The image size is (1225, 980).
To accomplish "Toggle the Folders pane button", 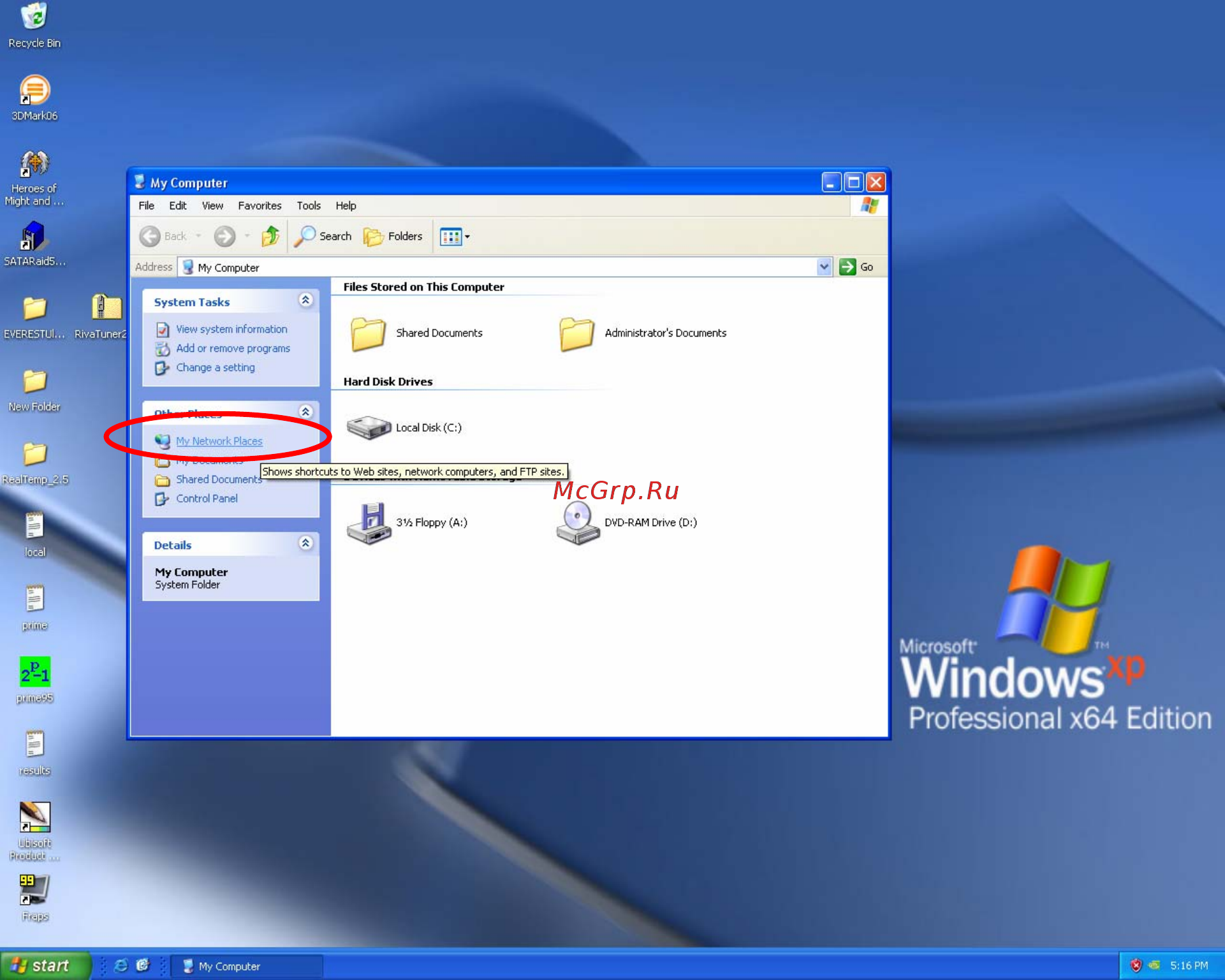I will click(393, 237).
